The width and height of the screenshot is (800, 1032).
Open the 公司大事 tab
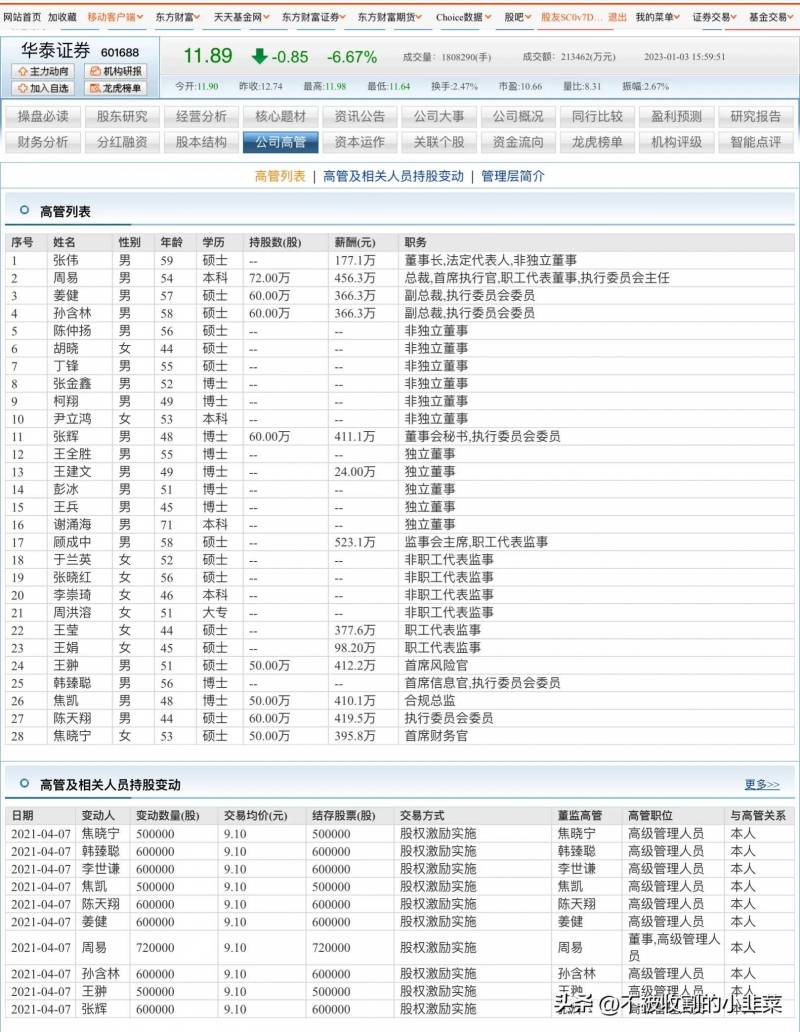439,116
